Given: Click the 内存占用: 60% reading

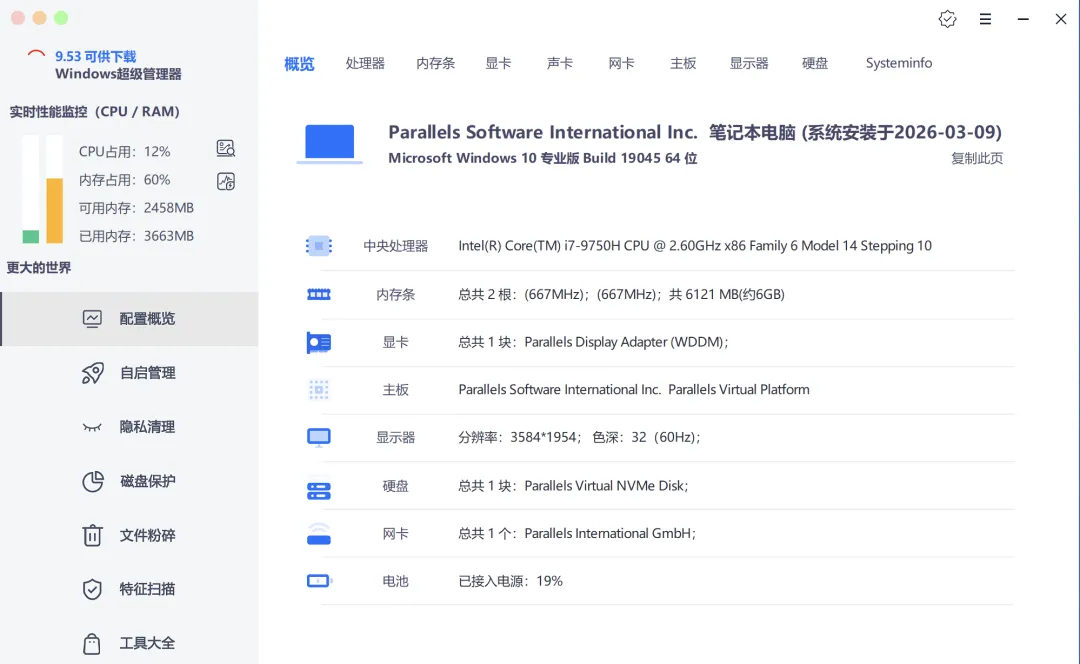Looking at the screenshot, I should 125,180.
